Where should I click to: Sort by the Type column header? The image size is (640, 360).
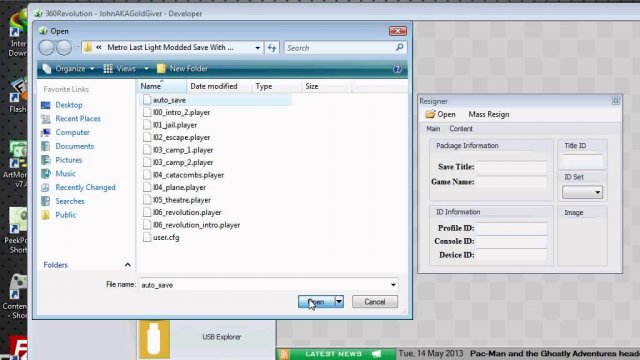[277, 87]
